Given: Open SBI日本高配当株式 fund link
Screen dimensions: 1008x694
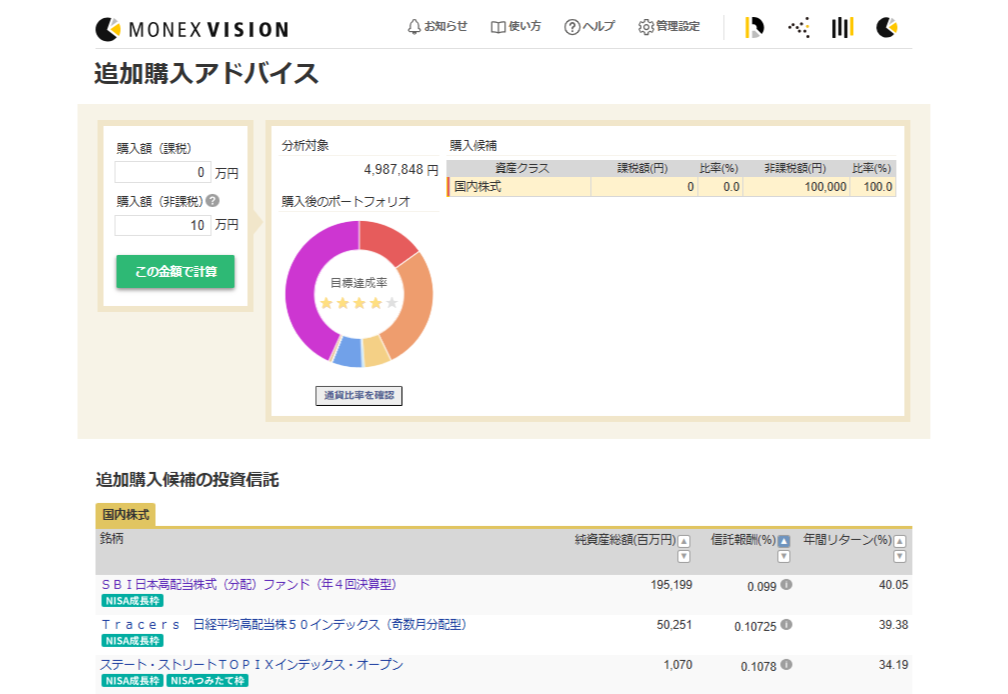Looking at the screenshot, I should [x=249, y=584].
